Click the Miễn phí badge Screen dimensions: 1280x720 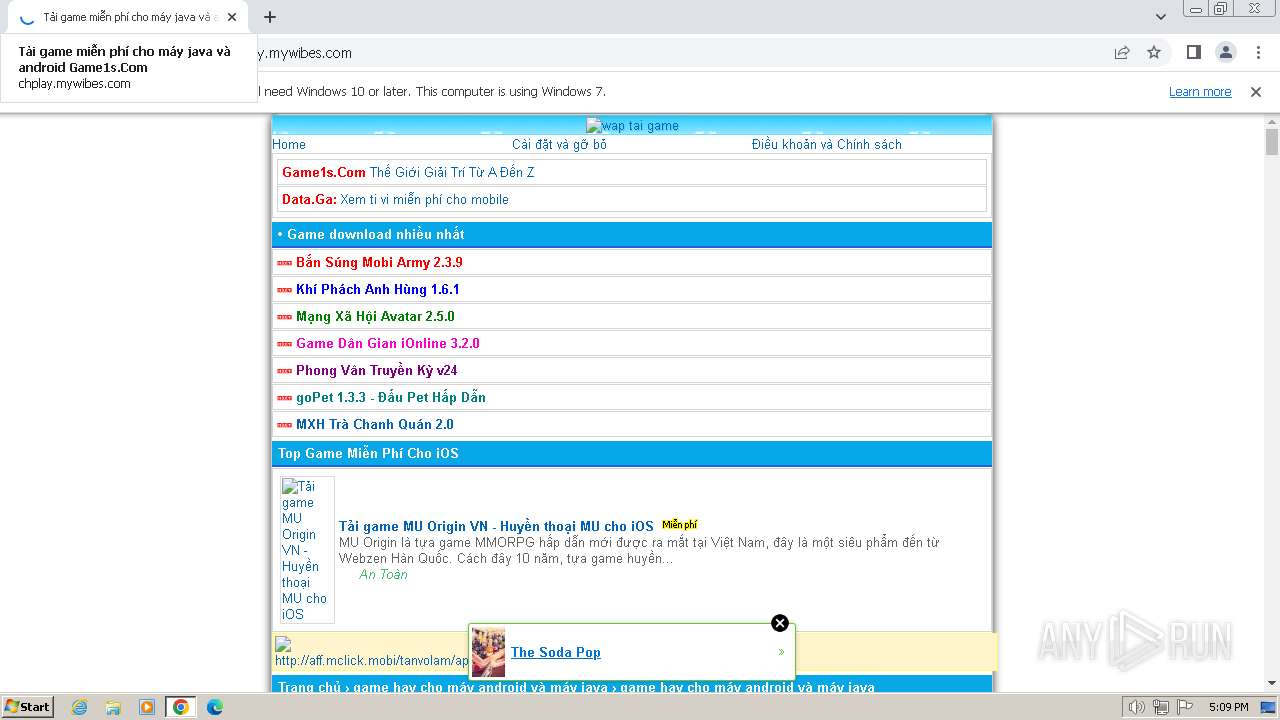(x=680, y=524)
